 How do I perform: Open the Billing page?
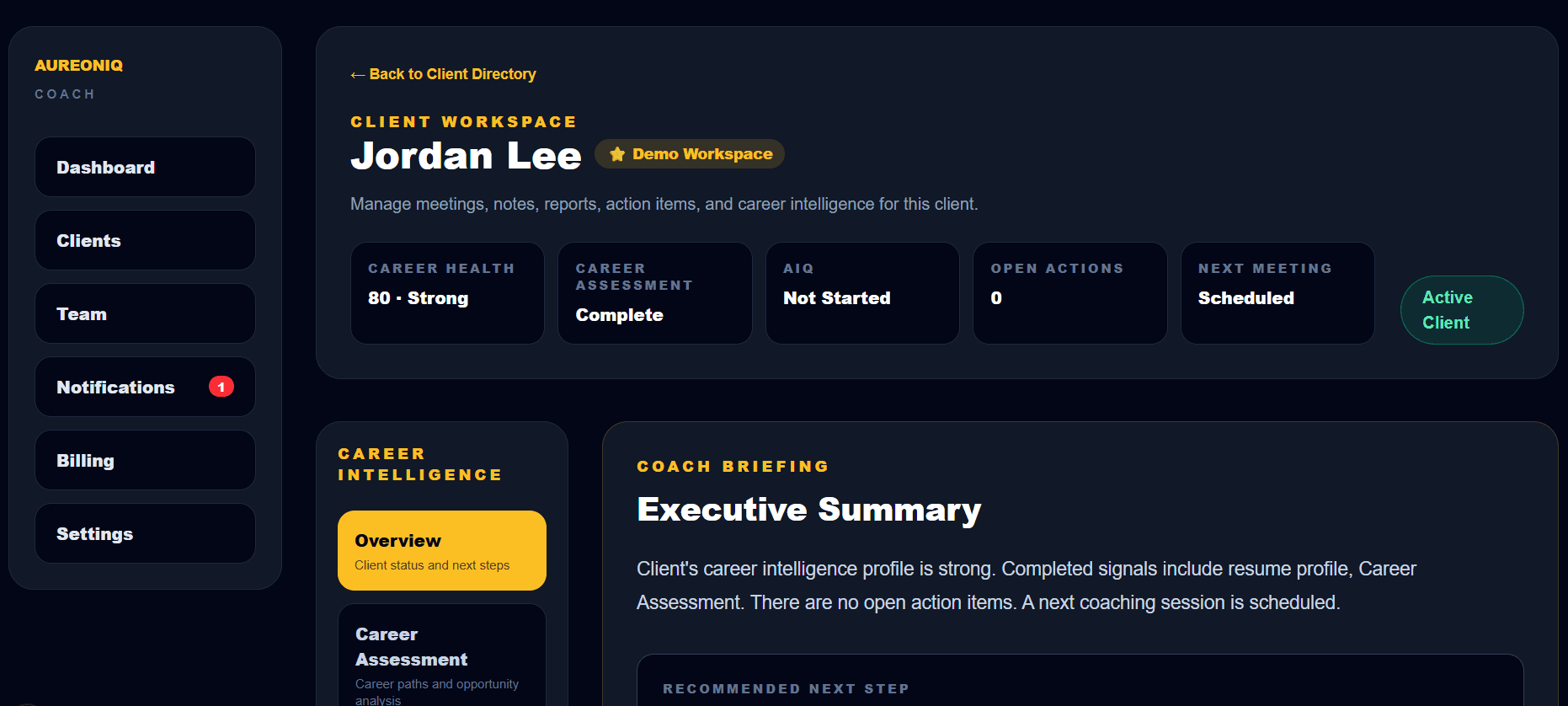pos(145,460)
